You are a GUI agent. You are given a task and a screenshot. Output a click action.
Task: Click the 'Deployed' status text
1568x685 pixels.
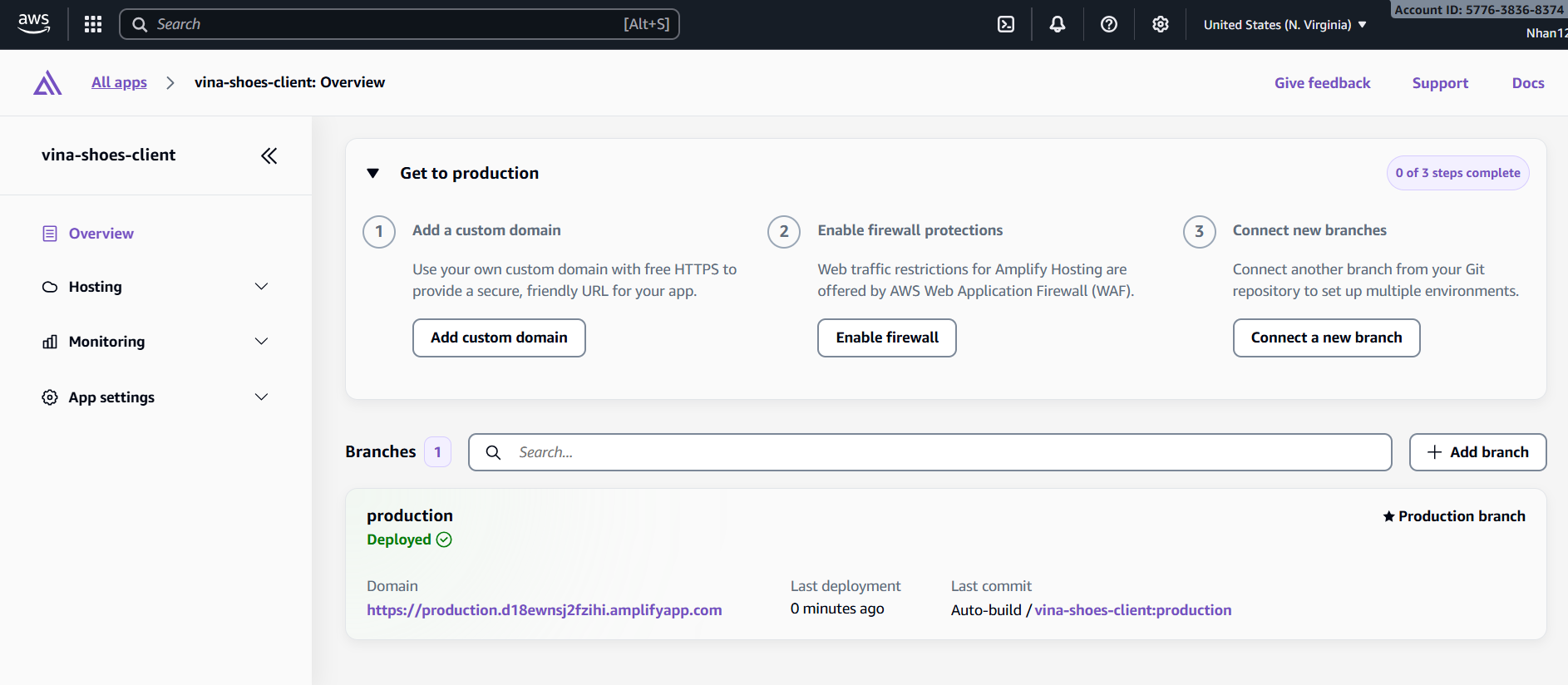[399, 540]
